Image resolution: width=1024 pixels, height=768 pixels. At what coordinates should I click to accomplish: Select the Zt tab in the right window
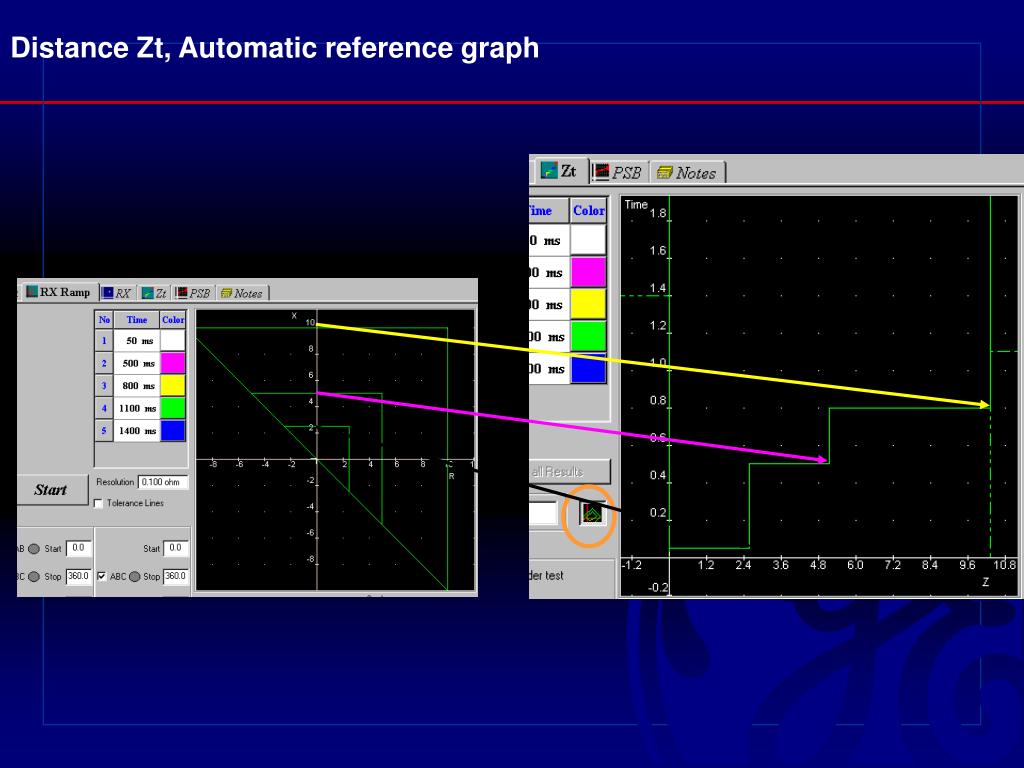pos(561,171)
